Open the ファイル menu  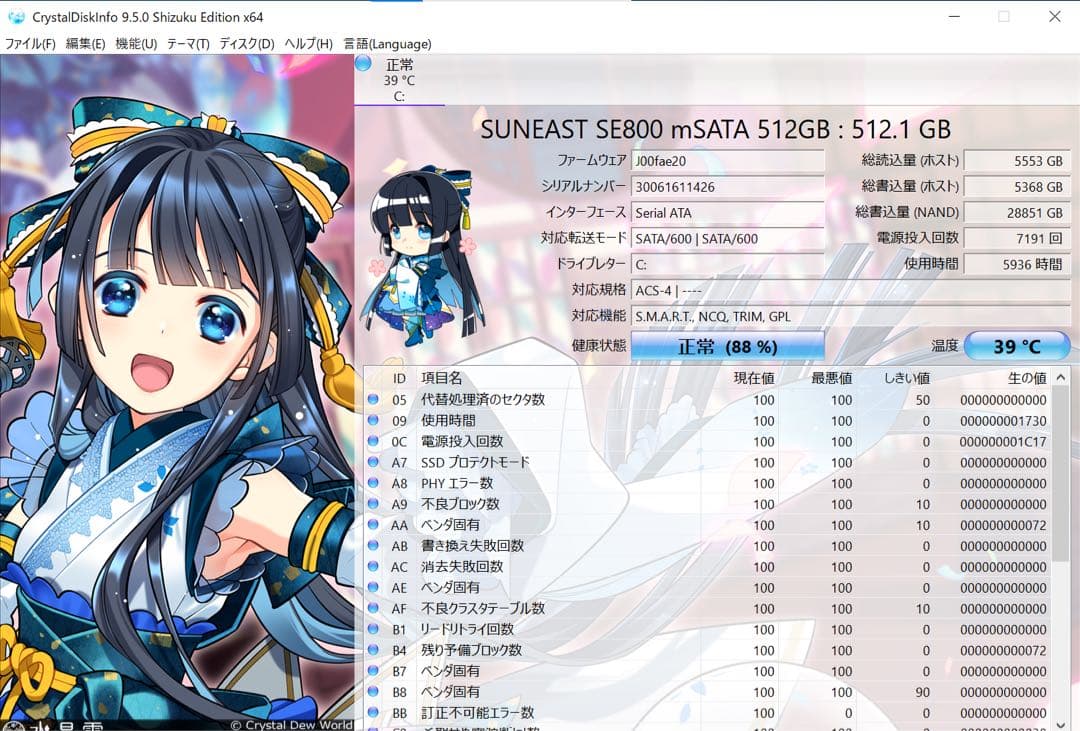coord(27,44)
